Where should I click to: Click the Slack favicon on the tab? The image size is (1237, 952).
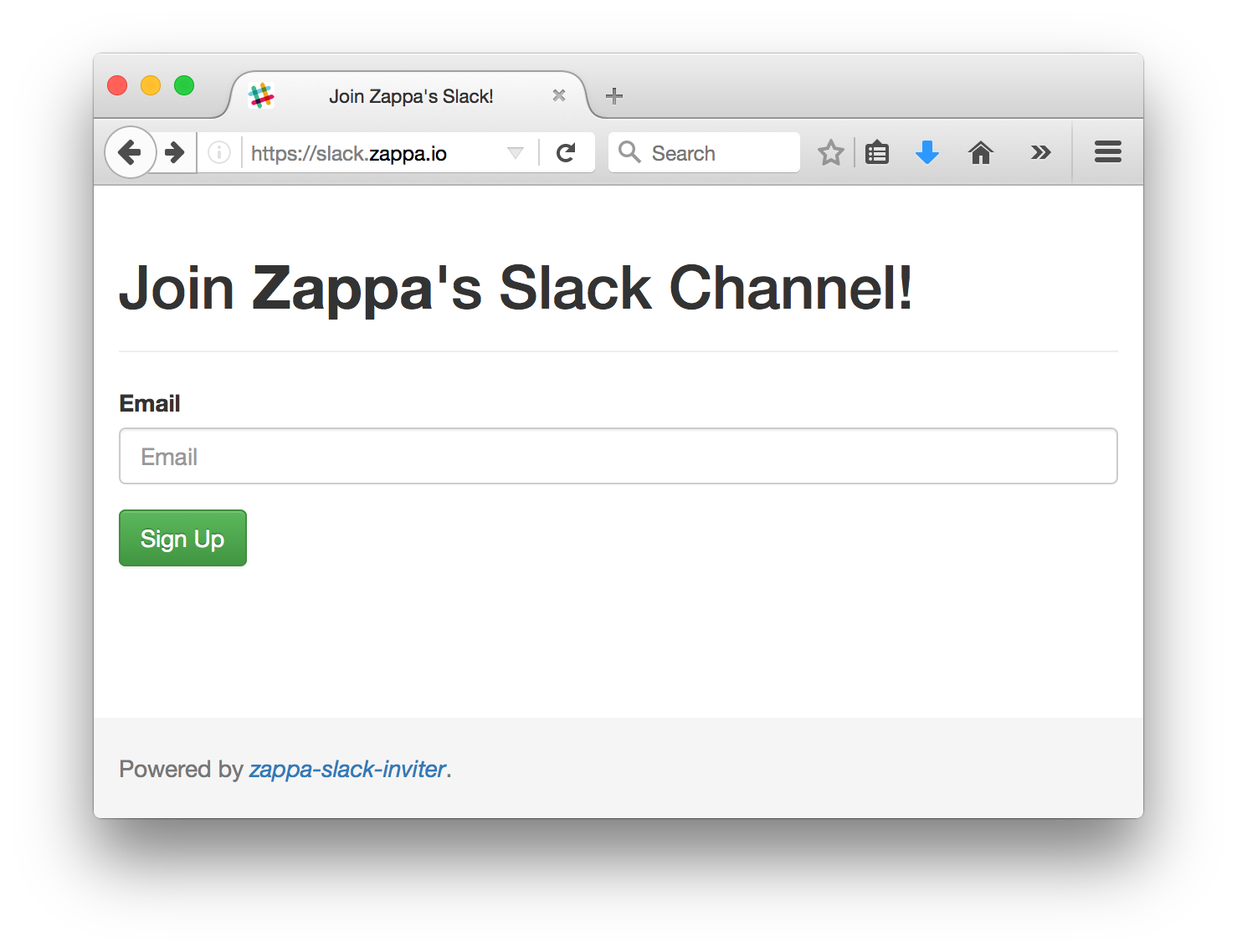pos(261,96)
